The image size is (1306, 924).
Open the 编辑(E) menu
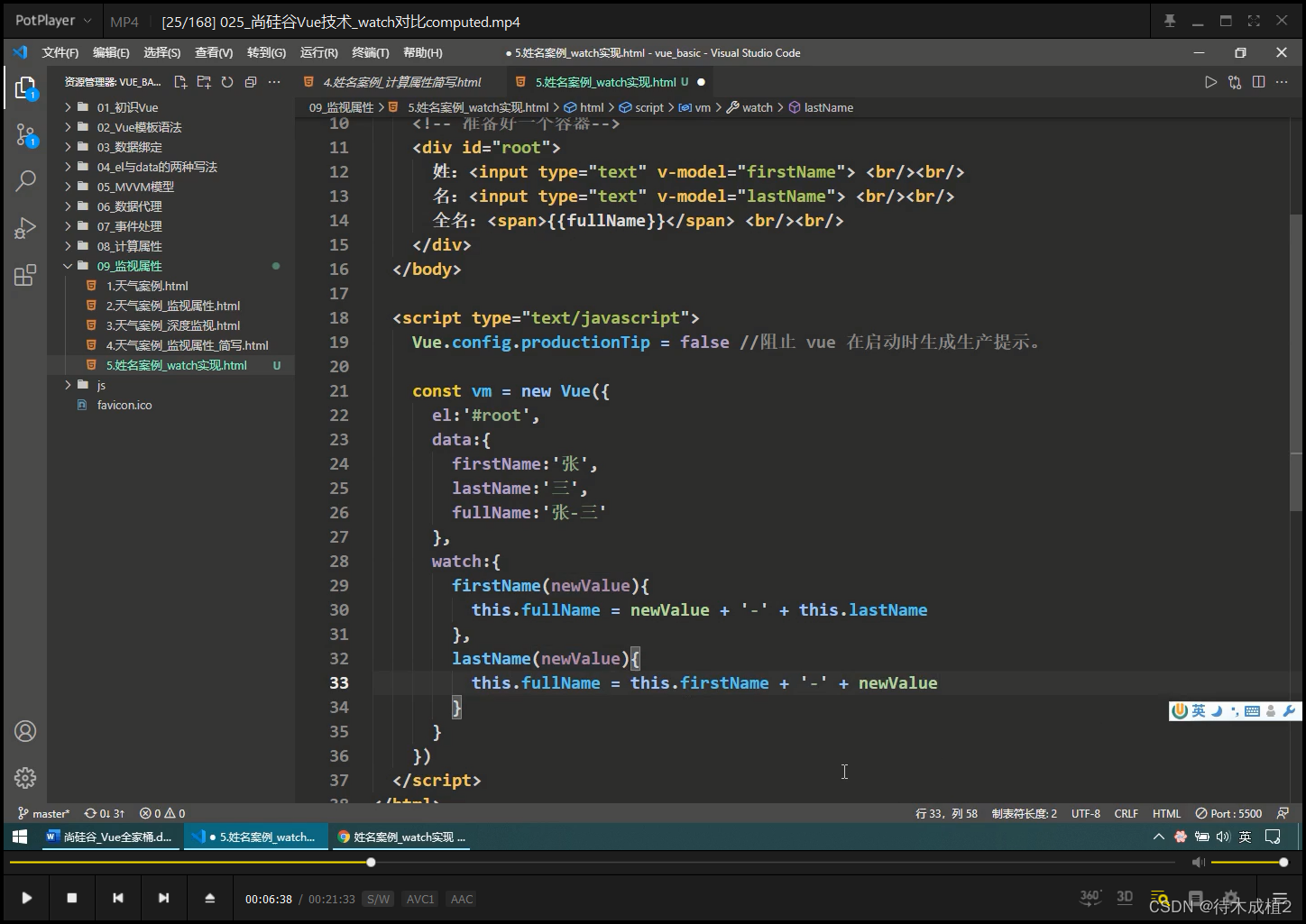coord(111,52)
